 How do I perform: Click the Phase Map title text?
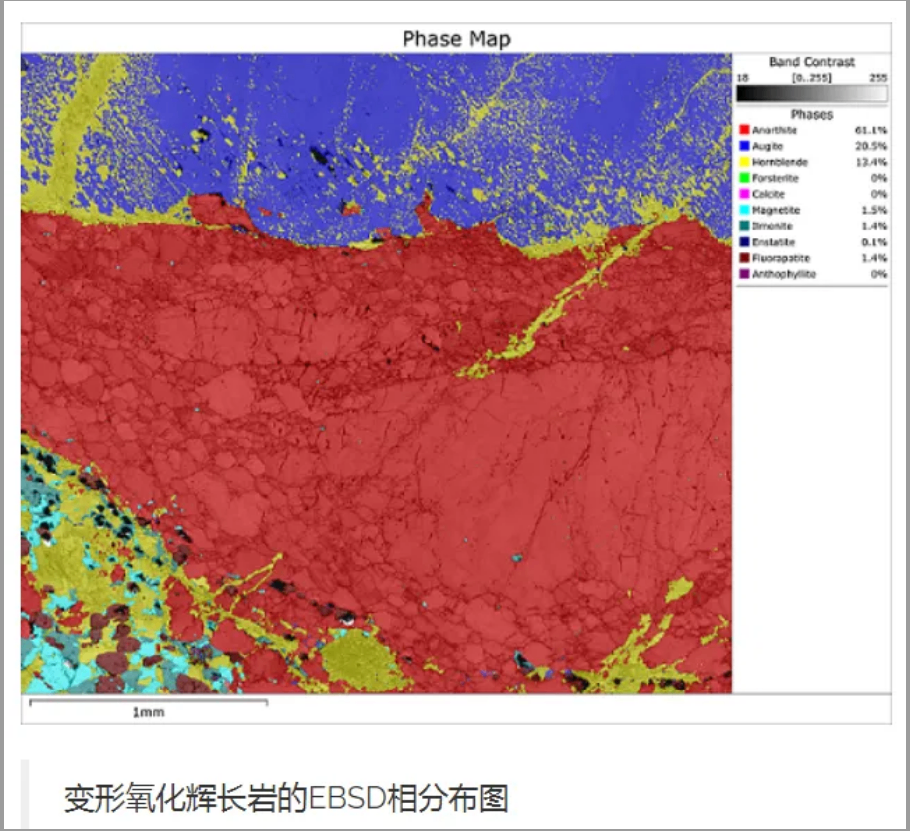pos(456,39)
